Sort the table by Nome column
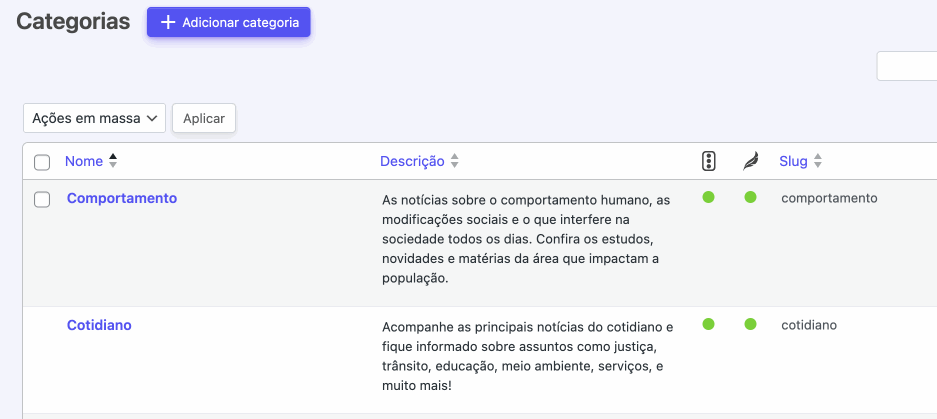Image resolution: width=937 pixels, height=419 pixels. pyautogui.click(x=84, y=161)
